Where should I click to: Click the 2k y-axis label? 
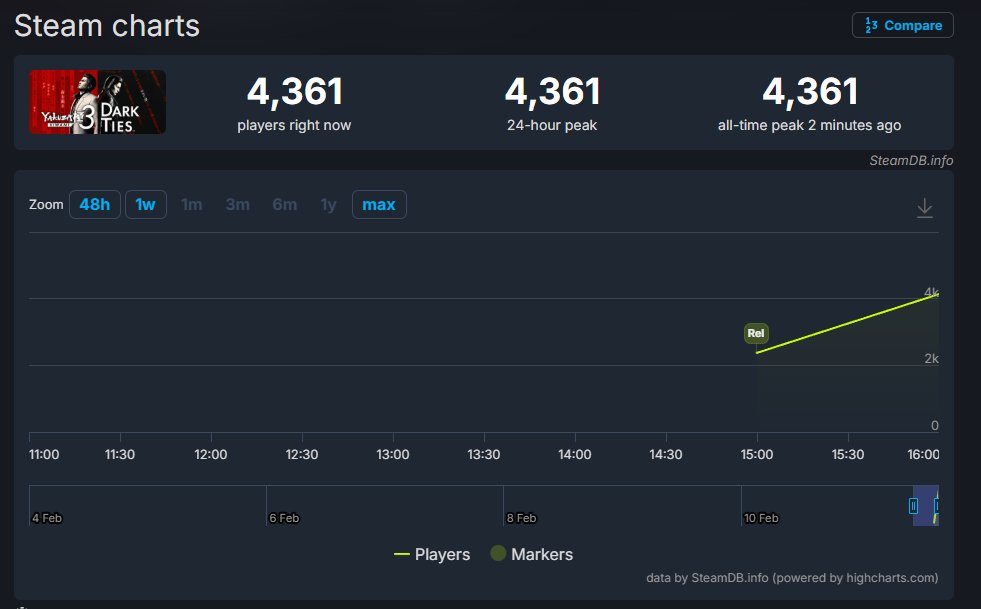point(932,359)
